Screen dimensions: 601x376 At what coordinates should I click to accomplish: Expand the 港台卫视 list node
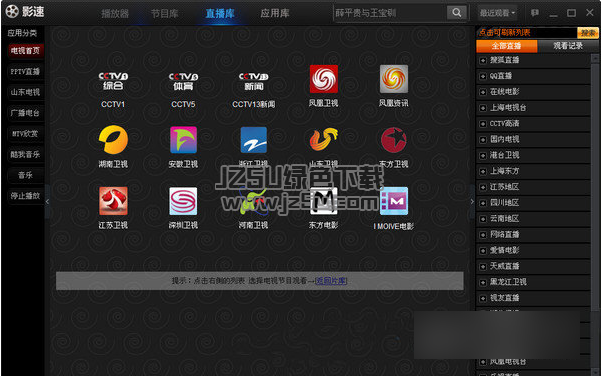[483, 156]
